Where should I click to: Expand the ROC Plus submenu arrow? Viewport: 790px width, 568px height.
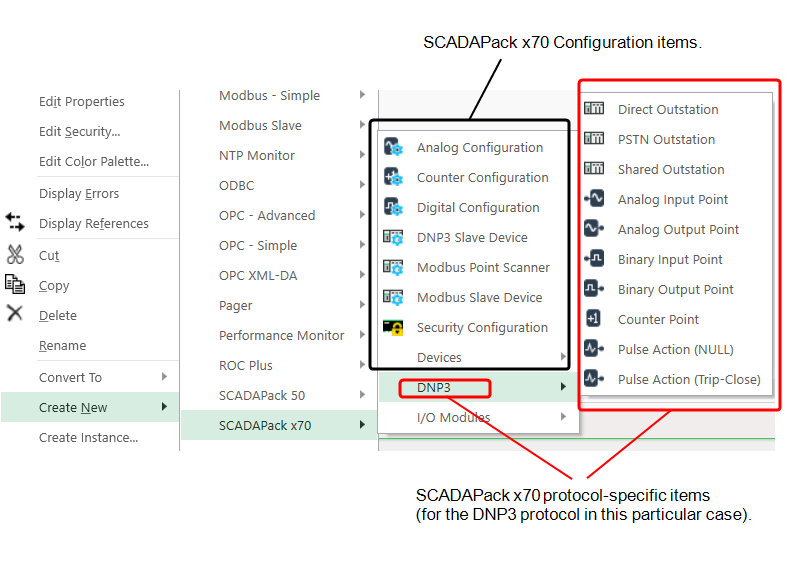click(x=362, y=364)
